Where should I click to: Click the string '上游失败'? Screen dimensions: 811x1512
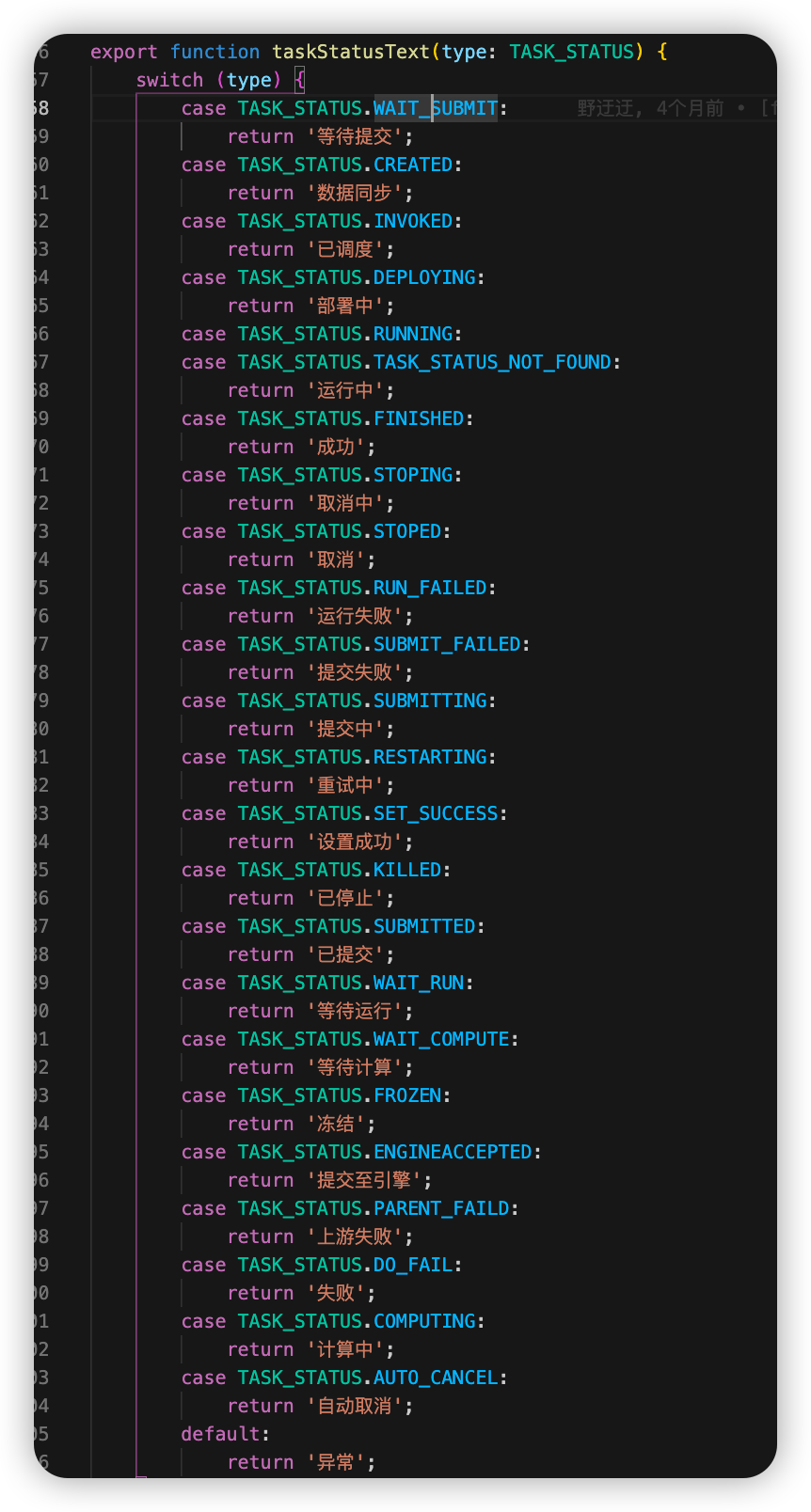tap(355, 1236)
